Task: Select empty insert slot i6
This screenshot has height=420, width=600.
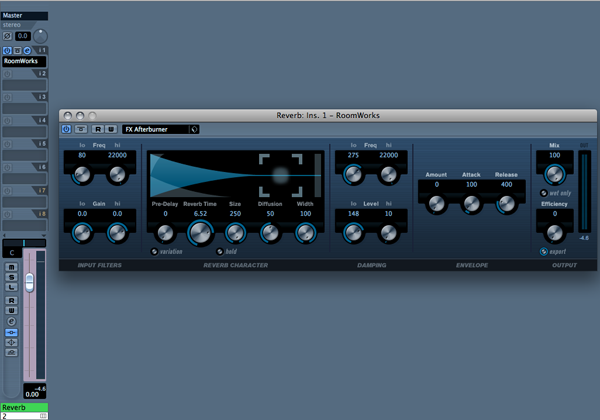Action: 24,178
